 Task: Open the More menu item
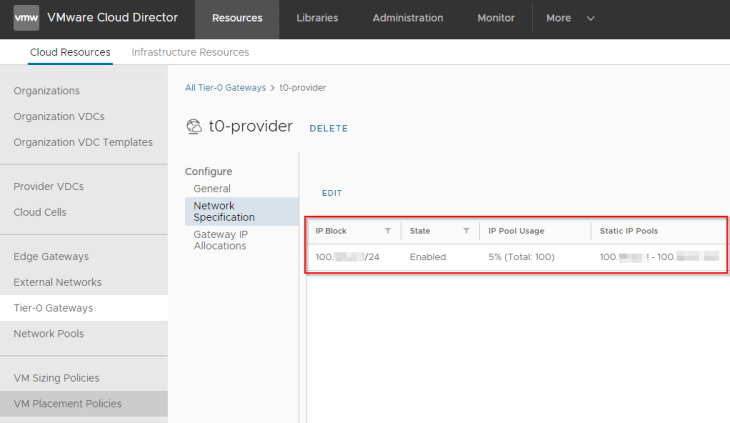tap(558, 18)
